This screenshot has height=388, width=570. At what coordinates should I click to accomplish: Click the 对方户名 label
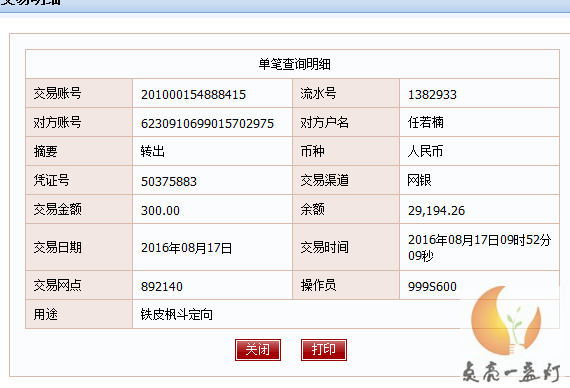click(x=324, y=123)
